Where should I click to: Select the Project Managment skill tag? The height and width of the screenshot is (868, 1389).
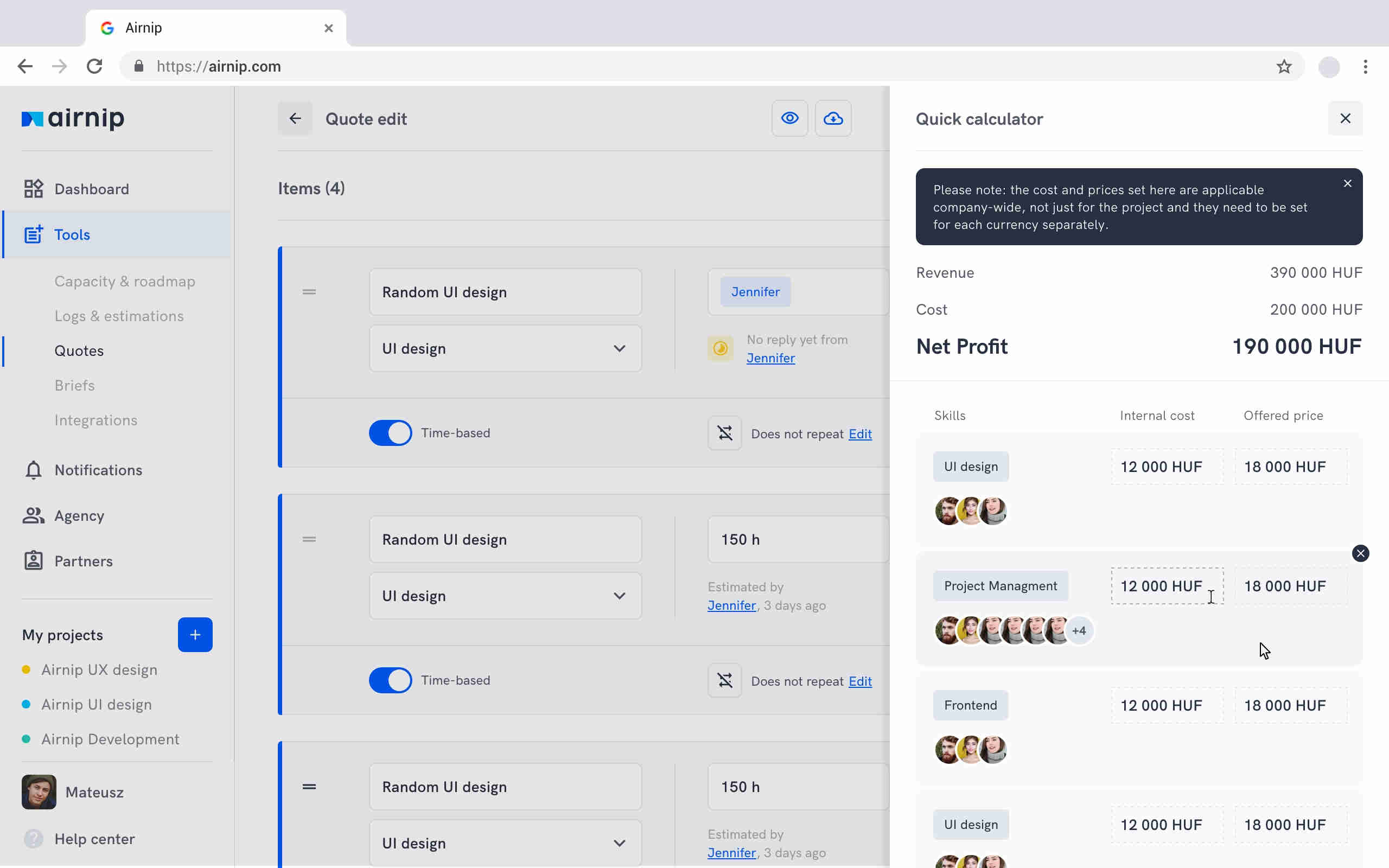pos(1001,586)
